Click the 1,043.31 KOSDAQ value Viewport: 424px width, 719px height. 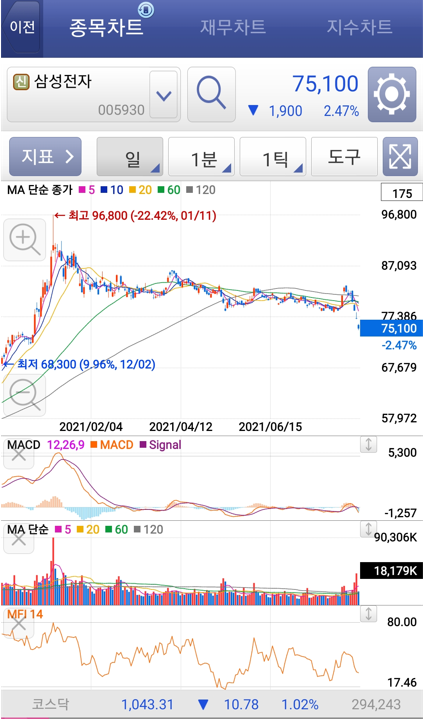pyautogui.click(x=147, y=704)
